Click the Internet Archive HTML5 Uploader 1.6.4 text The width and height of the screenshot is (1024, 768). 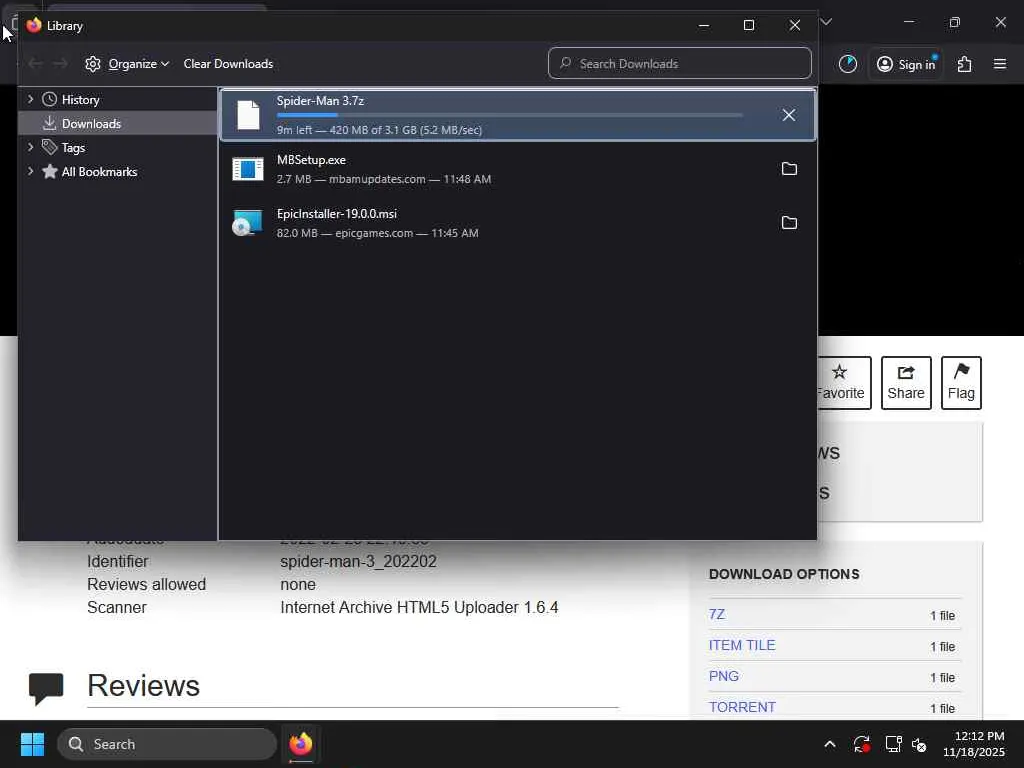tap(419, 607)
